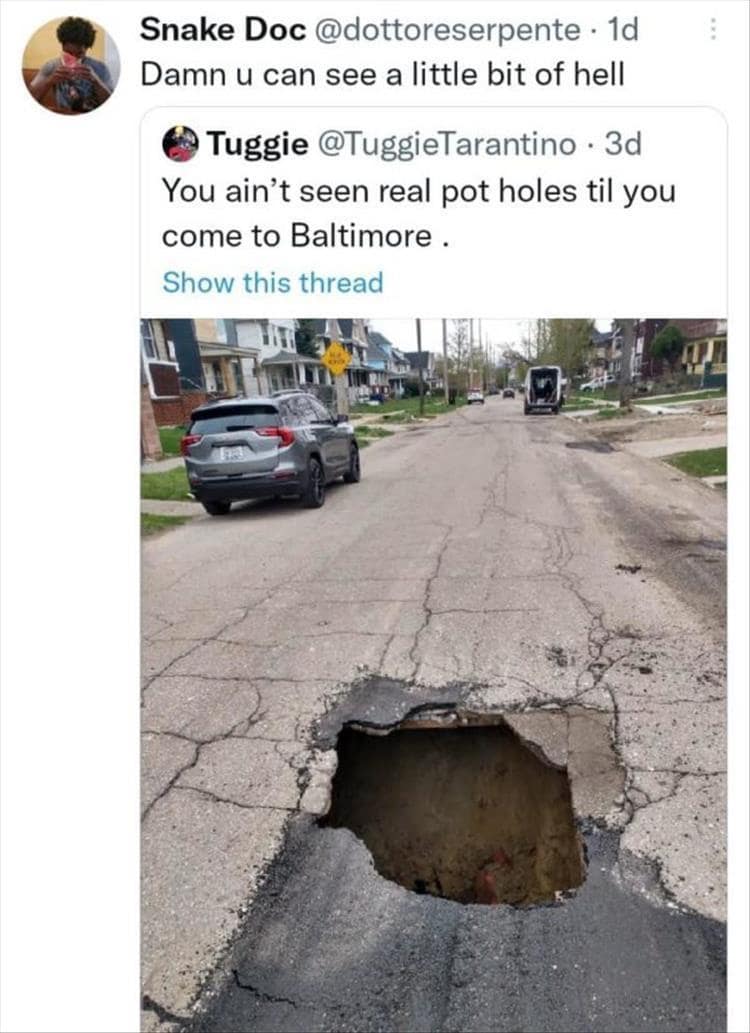Click the white van with open doors
Viewport: 750px width, 1033px height.
[543, 389]
